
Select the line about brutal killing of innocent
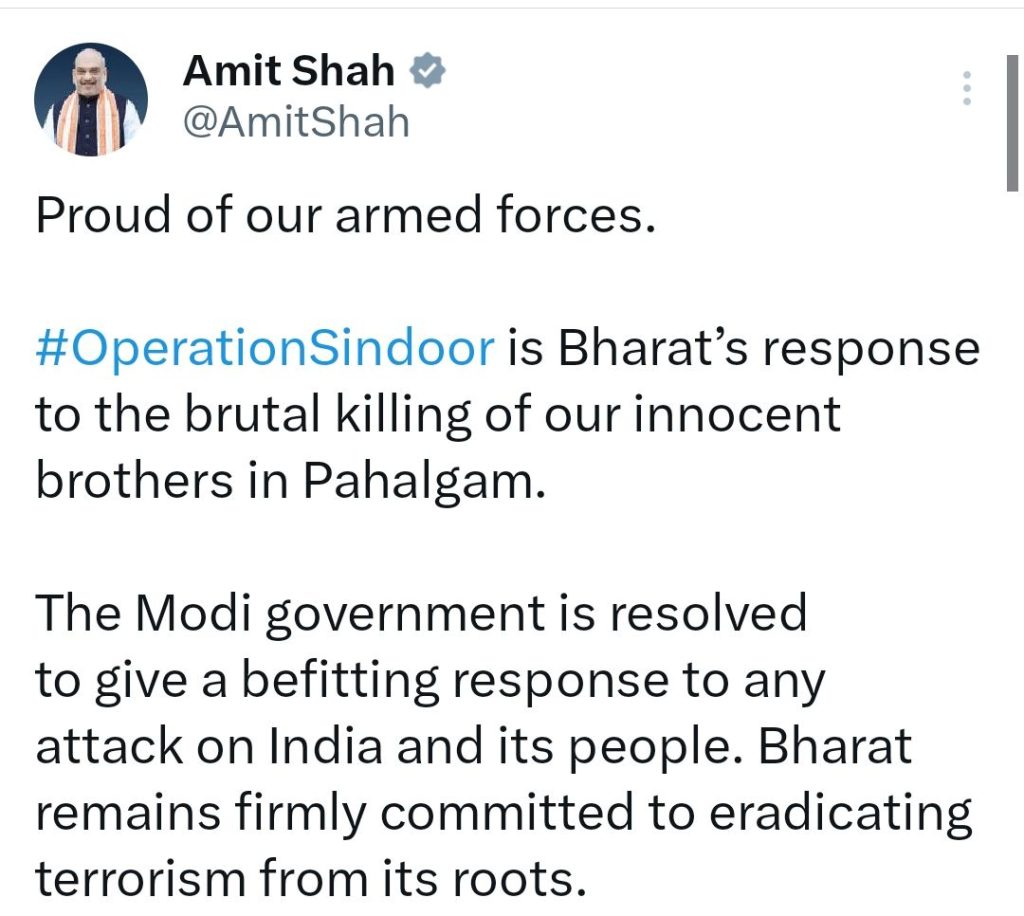[x=438, y=415]
